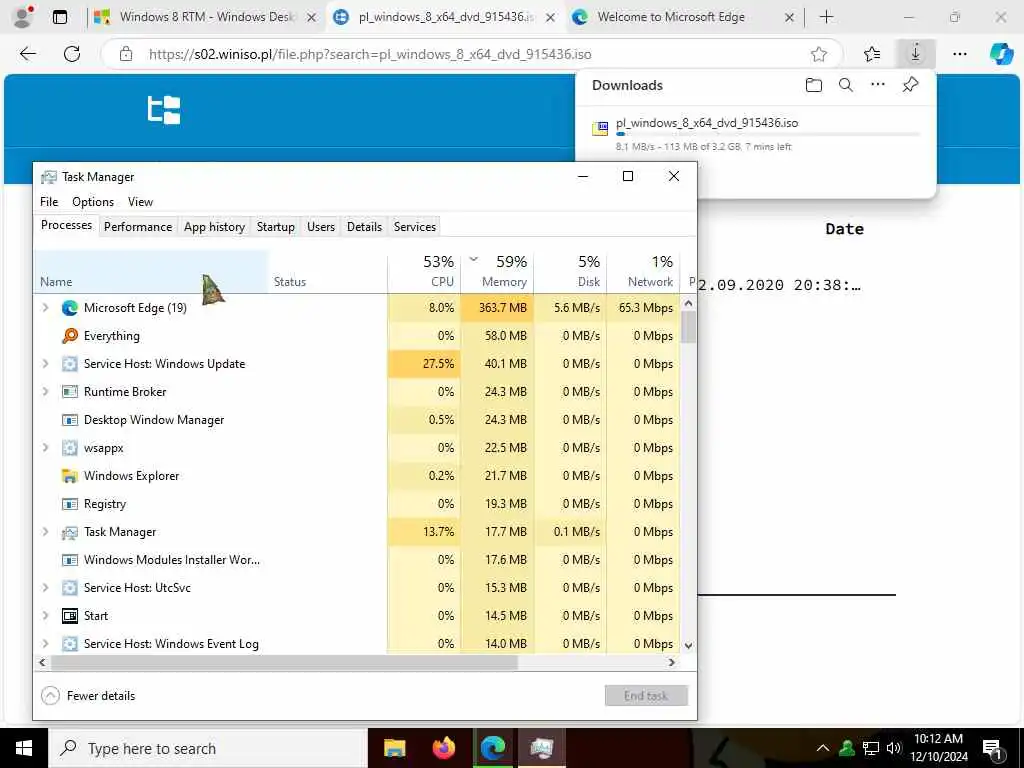Refresh the page with the reload icon
The image size is (1024, 768).
click(x=72, y=54)
